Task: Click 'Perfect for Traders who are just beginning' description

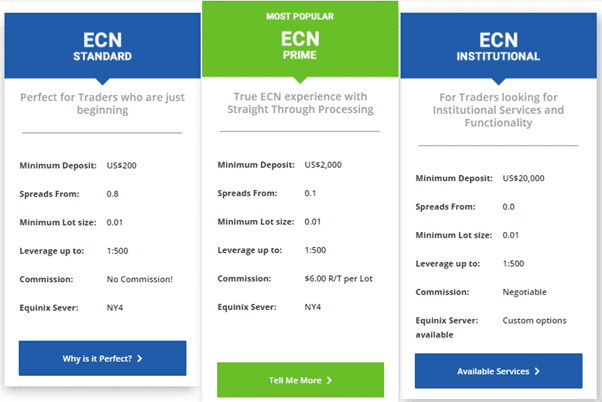Action: coord(103,104)
